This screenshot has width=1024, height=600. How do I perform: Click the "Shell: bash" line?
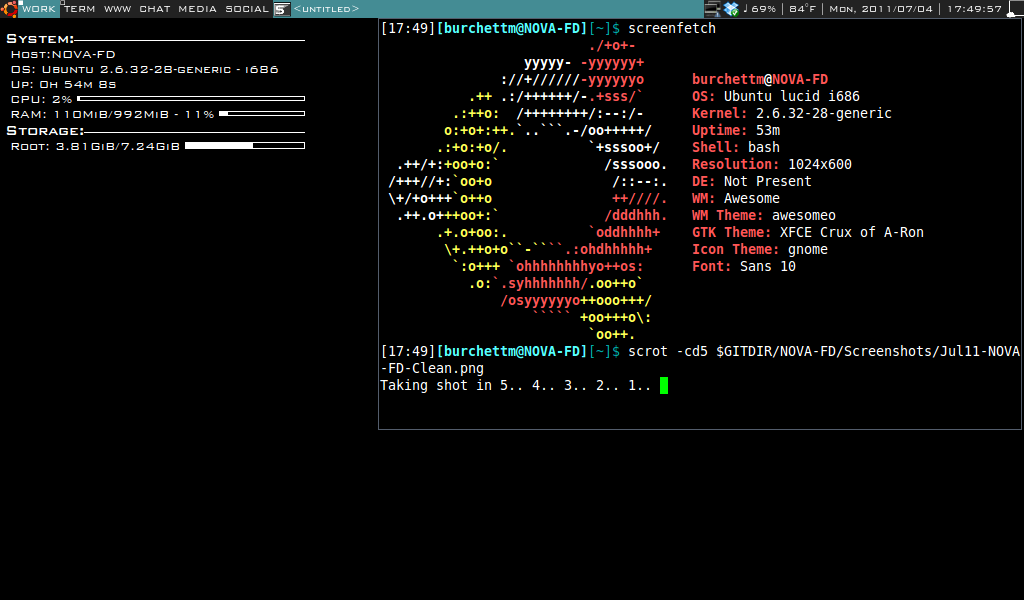[736, 147]
